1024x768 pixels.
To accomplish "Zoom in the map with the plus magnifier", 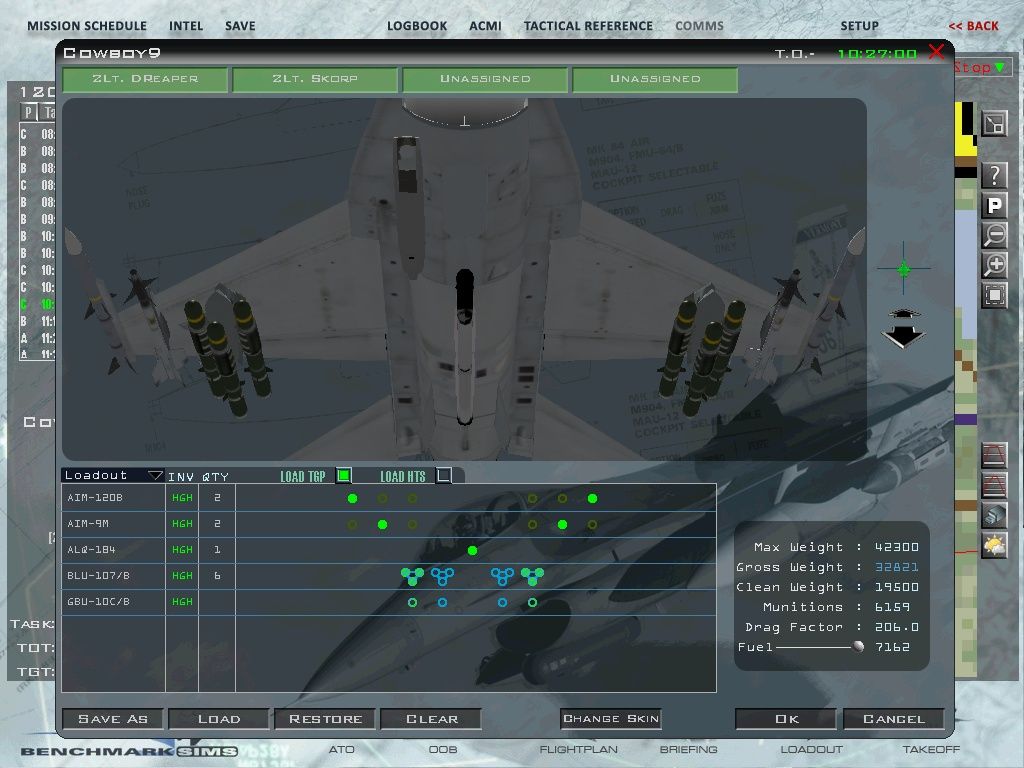I will 995,265.
